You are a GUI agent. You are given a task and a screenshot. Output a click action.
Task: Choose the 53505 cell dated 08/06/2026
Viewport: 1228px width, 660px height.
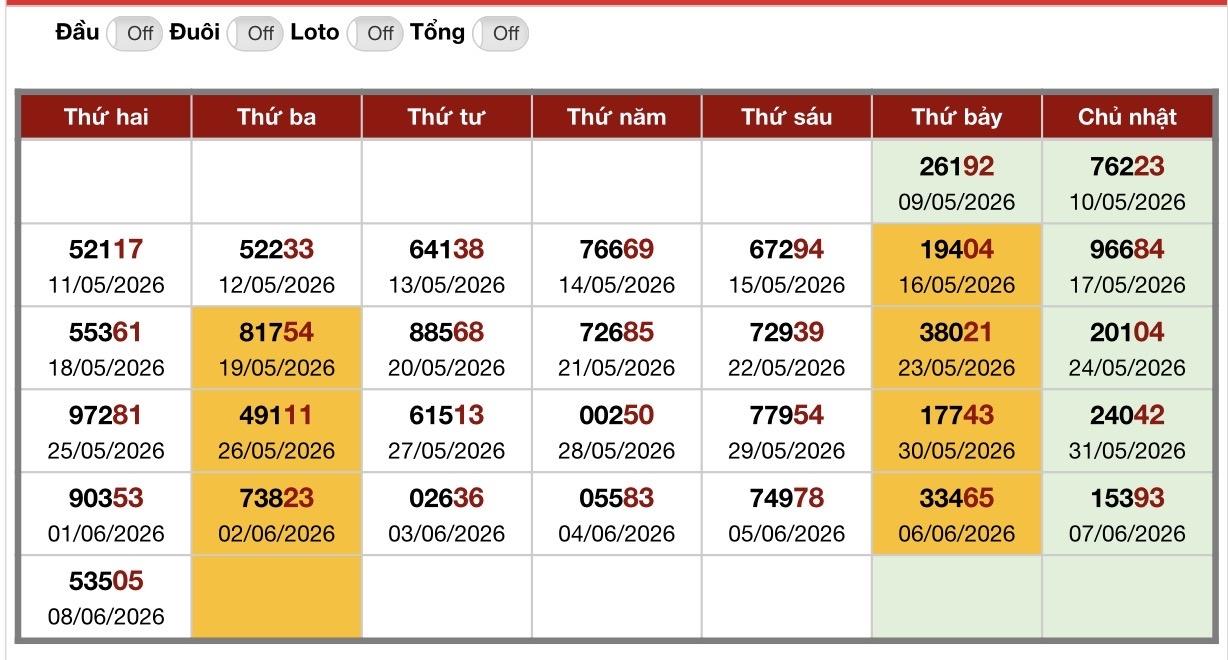tap(106, 597)
